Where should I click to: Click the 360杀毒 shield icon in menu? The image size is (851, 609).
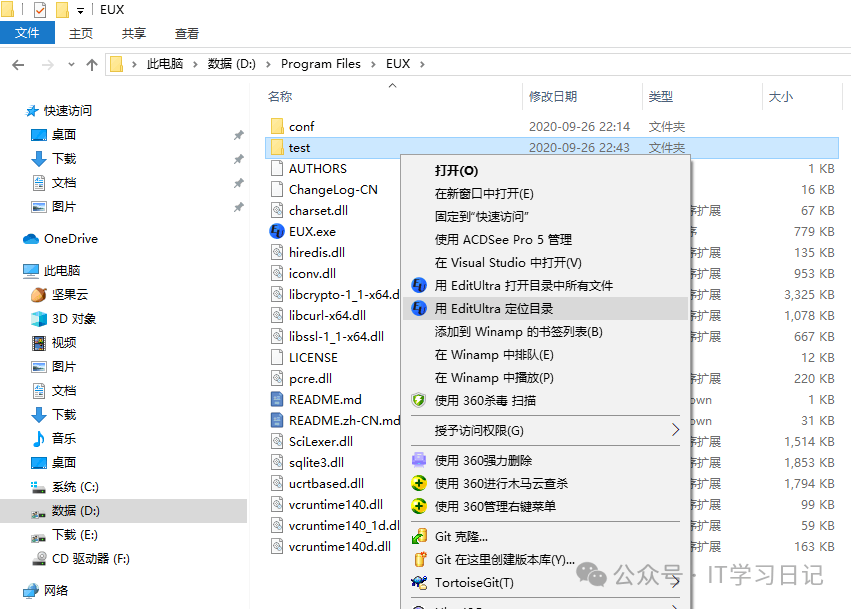[419, 400]
